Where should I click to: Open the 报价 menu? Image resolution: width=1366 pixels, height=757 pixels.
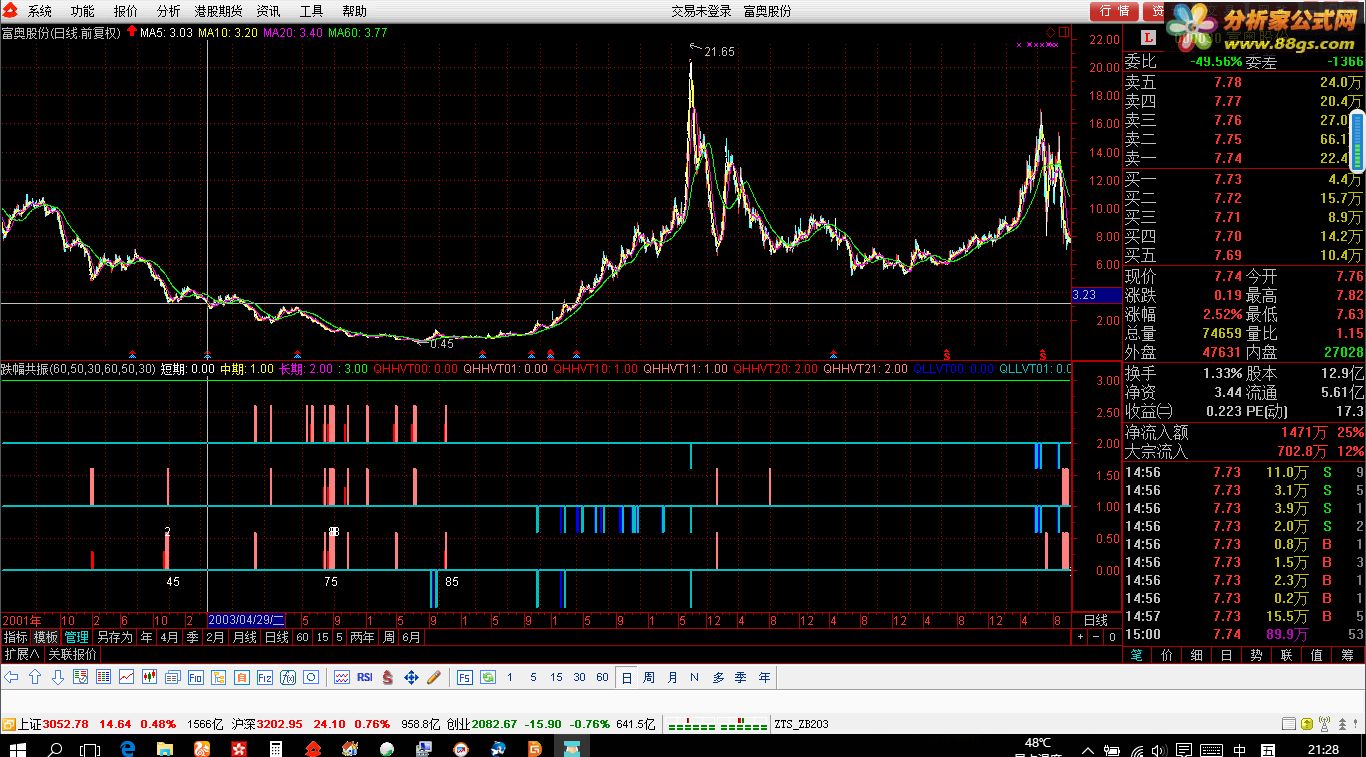125,11
